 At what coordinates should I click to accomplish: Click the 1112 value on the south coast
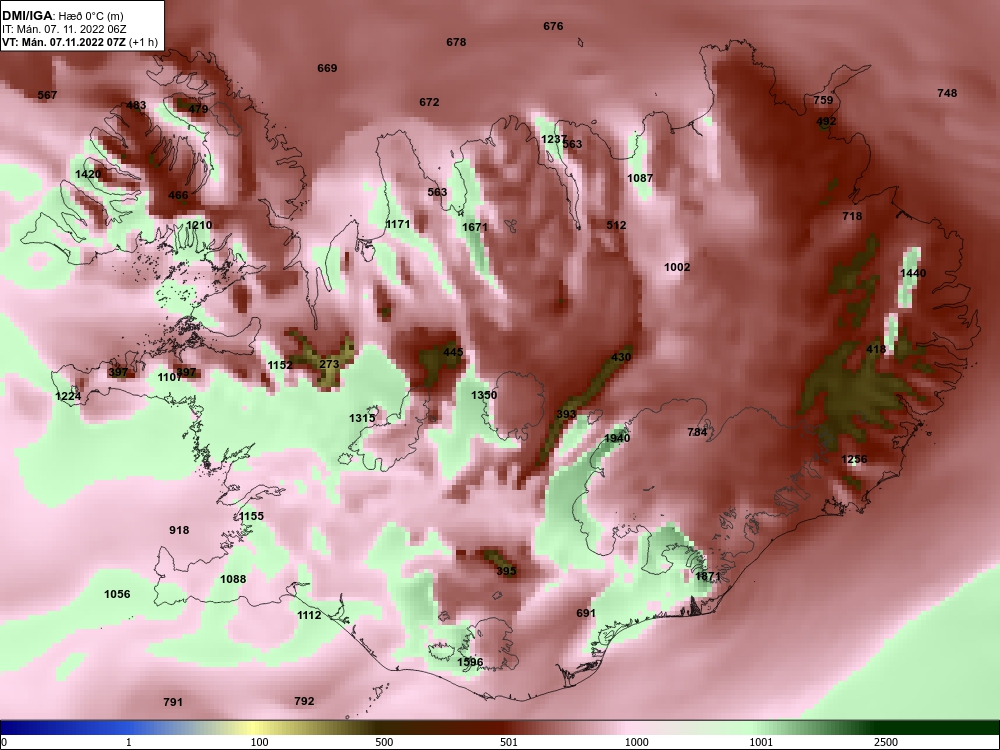(309, 615)
